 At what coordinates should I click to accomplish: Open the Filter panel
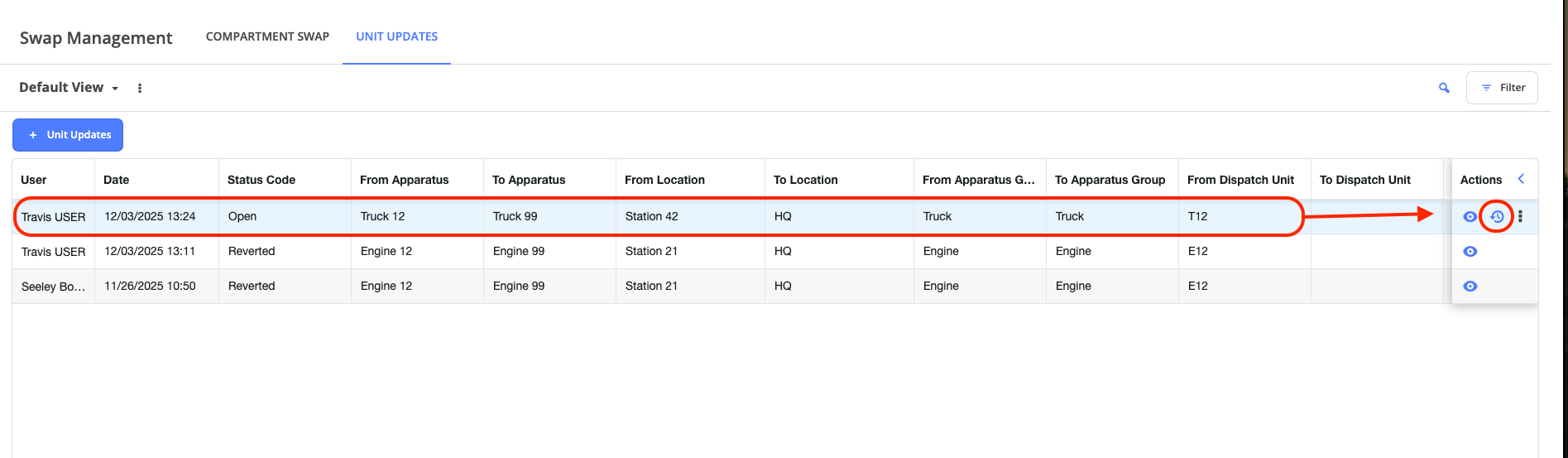(x=1502, y=88)
